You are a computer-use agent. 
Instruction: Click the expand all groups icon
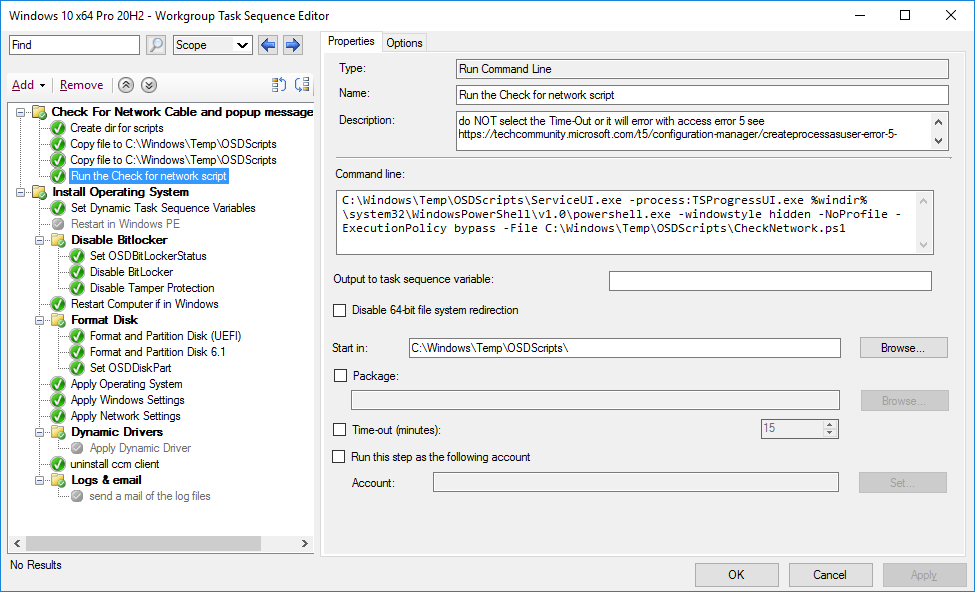279,85
